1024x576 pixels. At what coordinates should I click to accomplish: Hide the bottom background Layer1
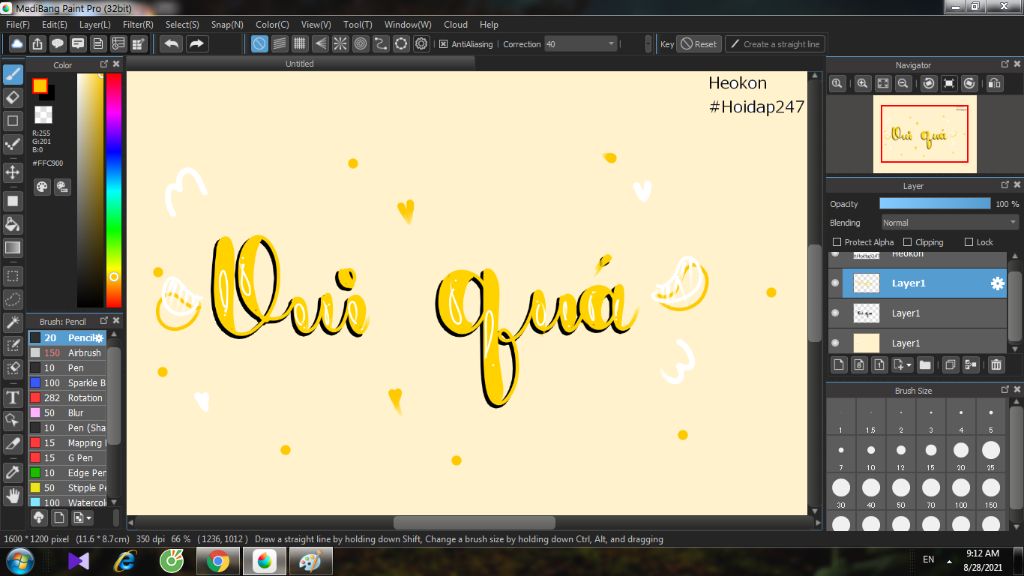coord(835,343)
